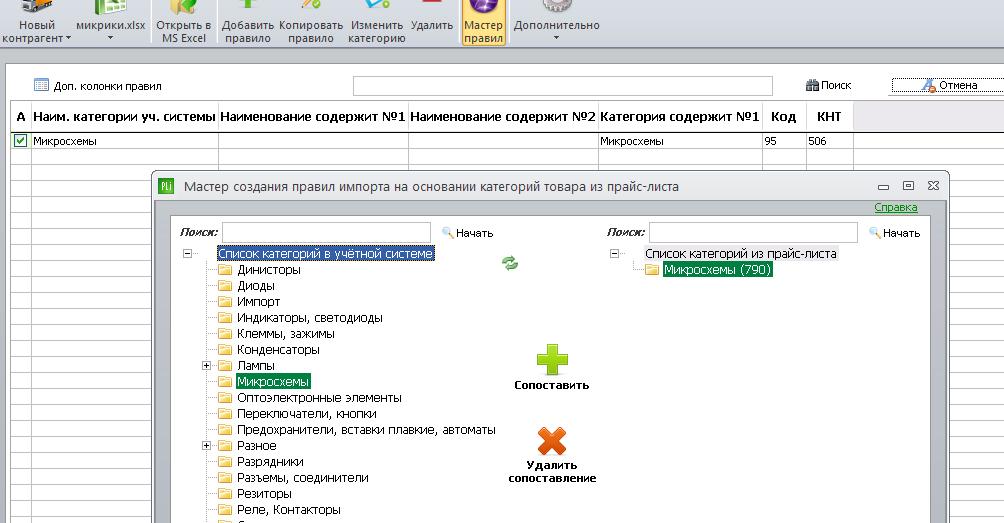Image resolution: width=1004 pixels, height=523 pixels.
Task: Uncheck the Микросхемы rule checkbox
Action: [20, 141]
